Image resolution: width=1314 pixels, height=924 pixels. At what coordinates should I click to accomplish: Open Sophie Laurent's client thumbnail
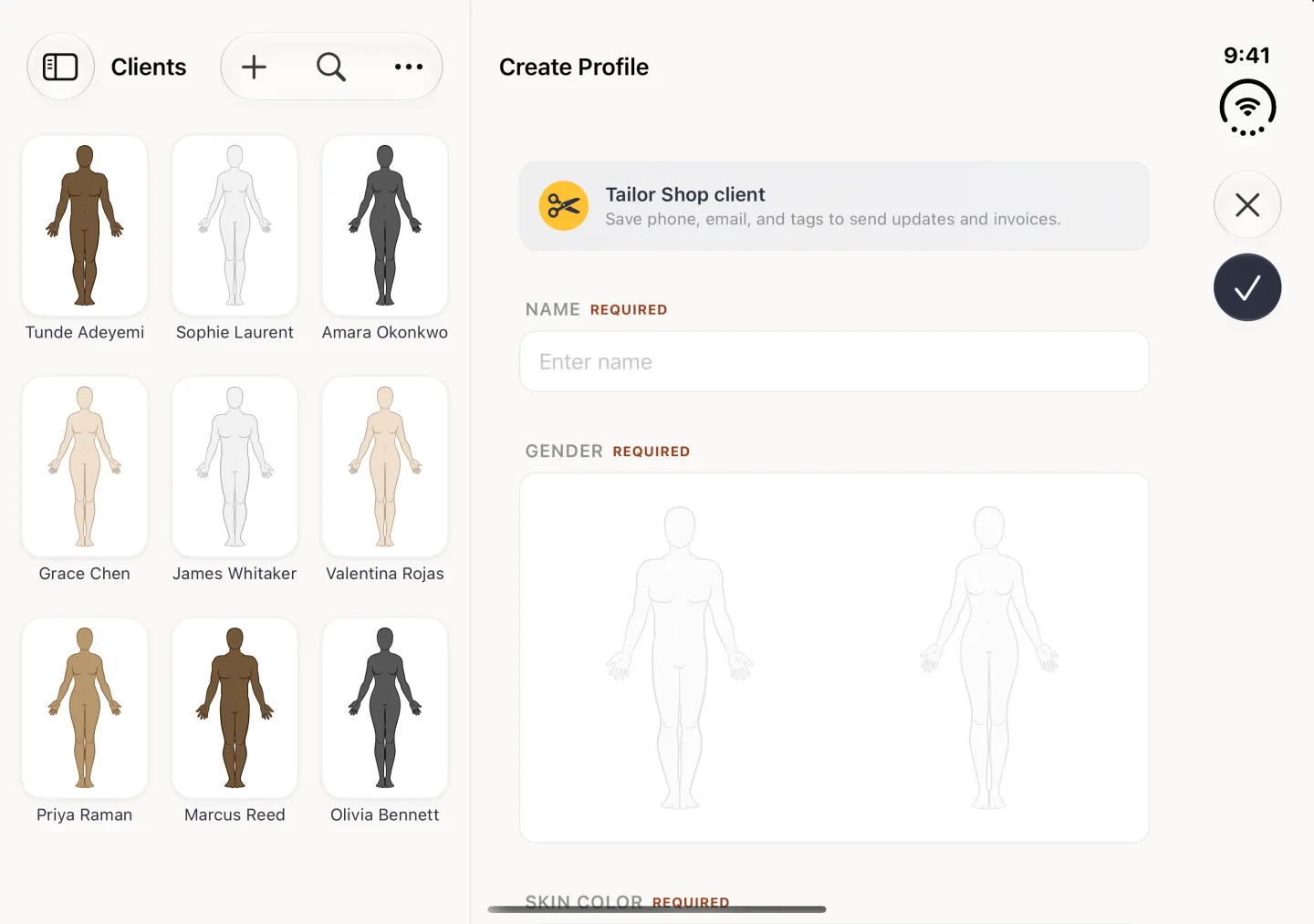235,225
